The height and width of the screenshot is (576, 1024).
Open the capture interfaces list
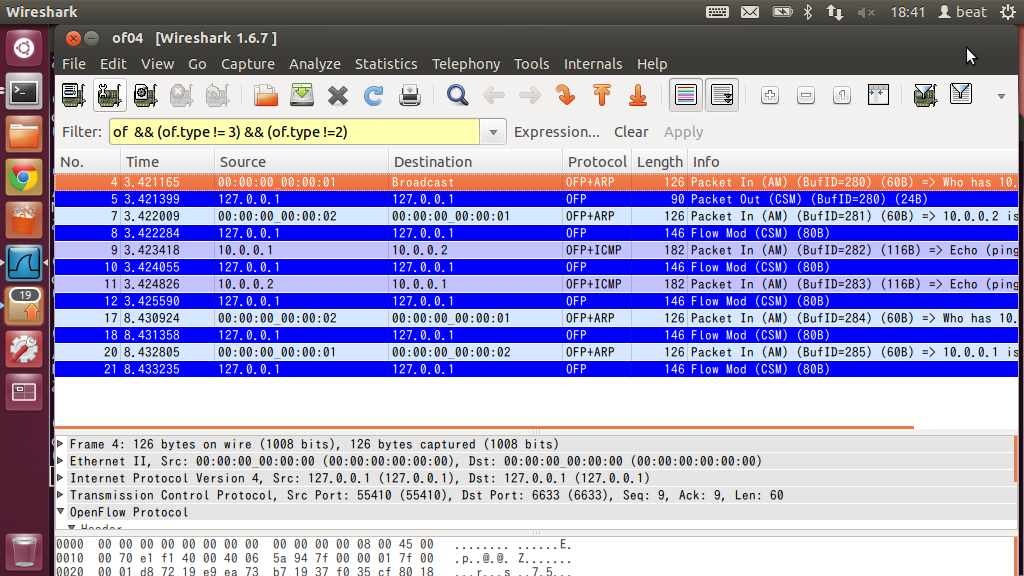74,94
